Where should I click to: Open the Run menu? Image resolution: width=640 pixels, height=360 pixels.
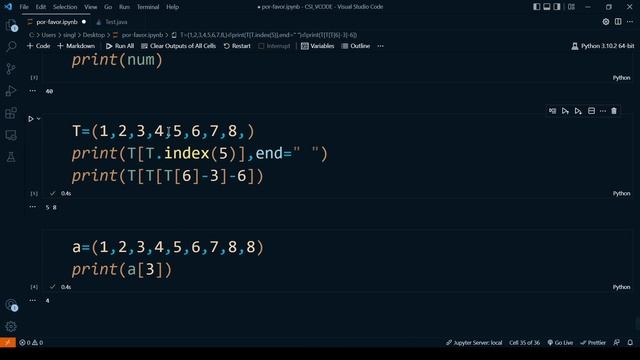click(x=124, y=7)
